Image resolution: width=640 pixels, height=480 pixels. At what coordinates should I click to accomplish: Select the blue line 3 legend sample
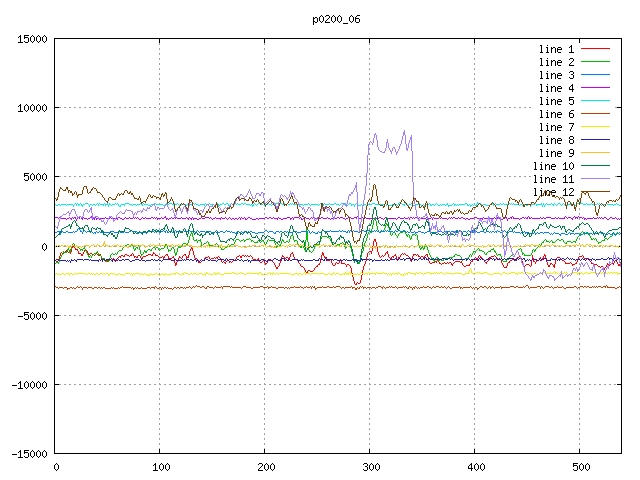point(595,75)
